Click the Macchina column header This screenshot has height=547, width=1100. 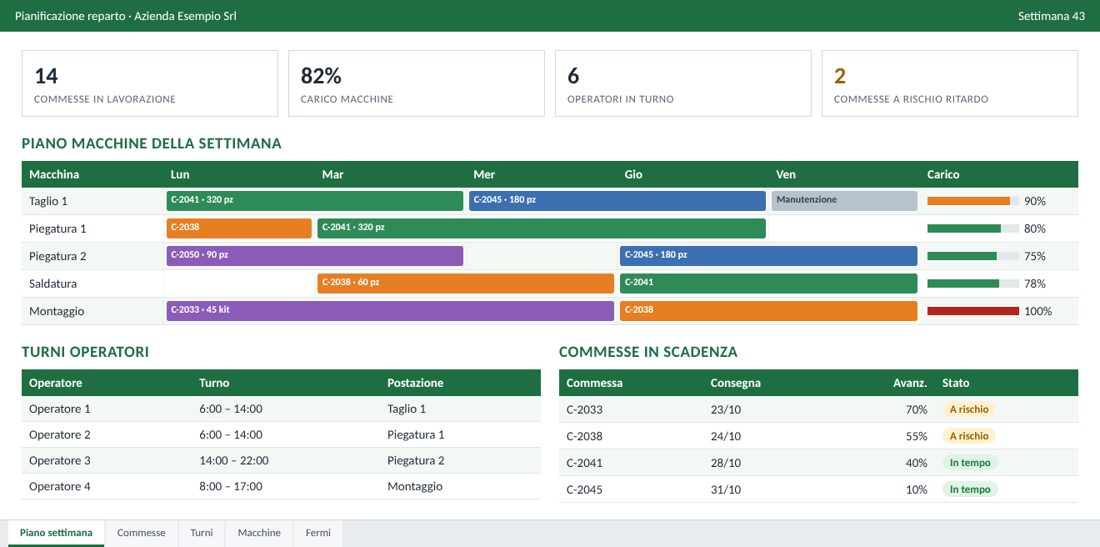(x=54, y=175)
